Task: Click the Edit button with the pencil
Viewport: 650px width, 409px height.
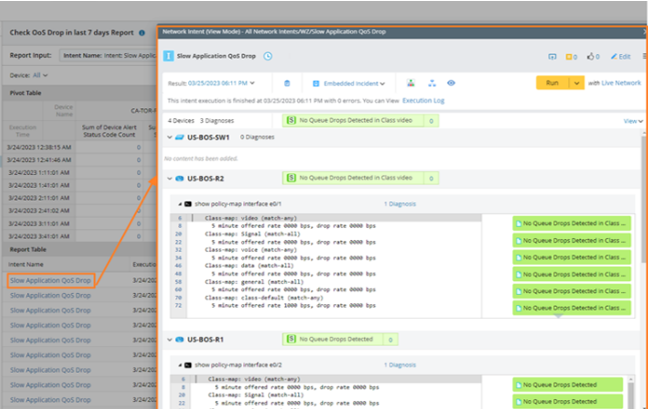Action: [x=620, y=56]
